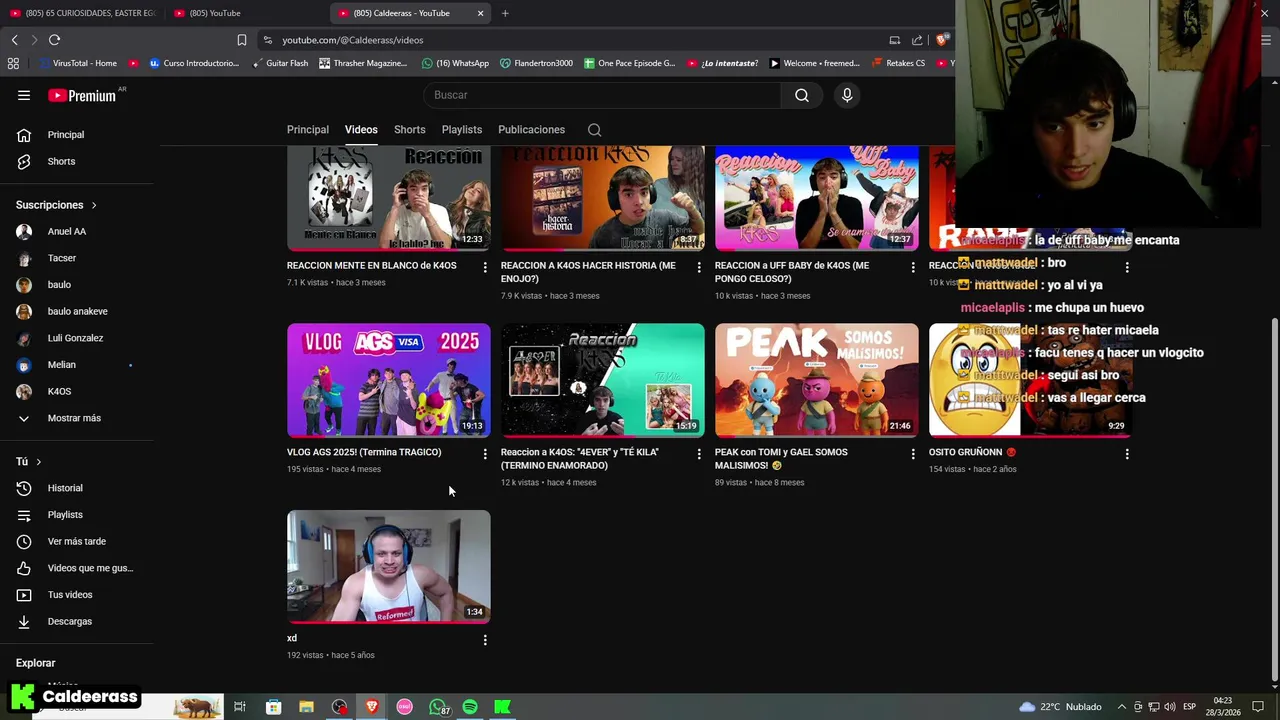Image resolution: width=1280 pixels, height=720 pixels.
Task: Expand the Tú section chevron
Action: [38, 462]
